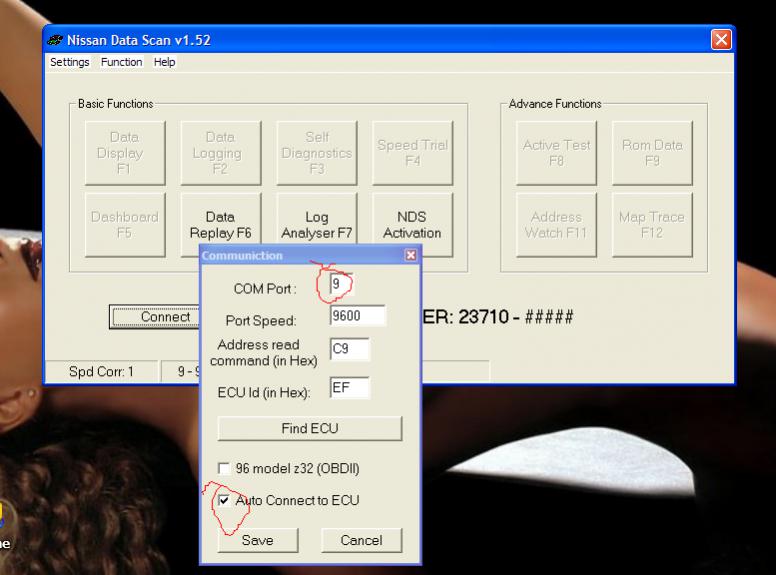Toggle the Auto Connect to ECU checkbox
Screen dimensions: 776x575
pos(224,500)
